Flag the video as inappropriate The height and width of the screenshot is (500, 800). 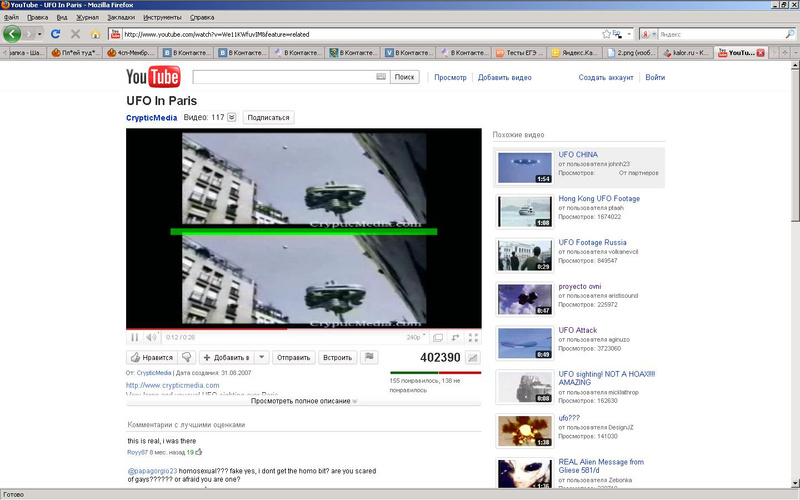pos(369,357)
